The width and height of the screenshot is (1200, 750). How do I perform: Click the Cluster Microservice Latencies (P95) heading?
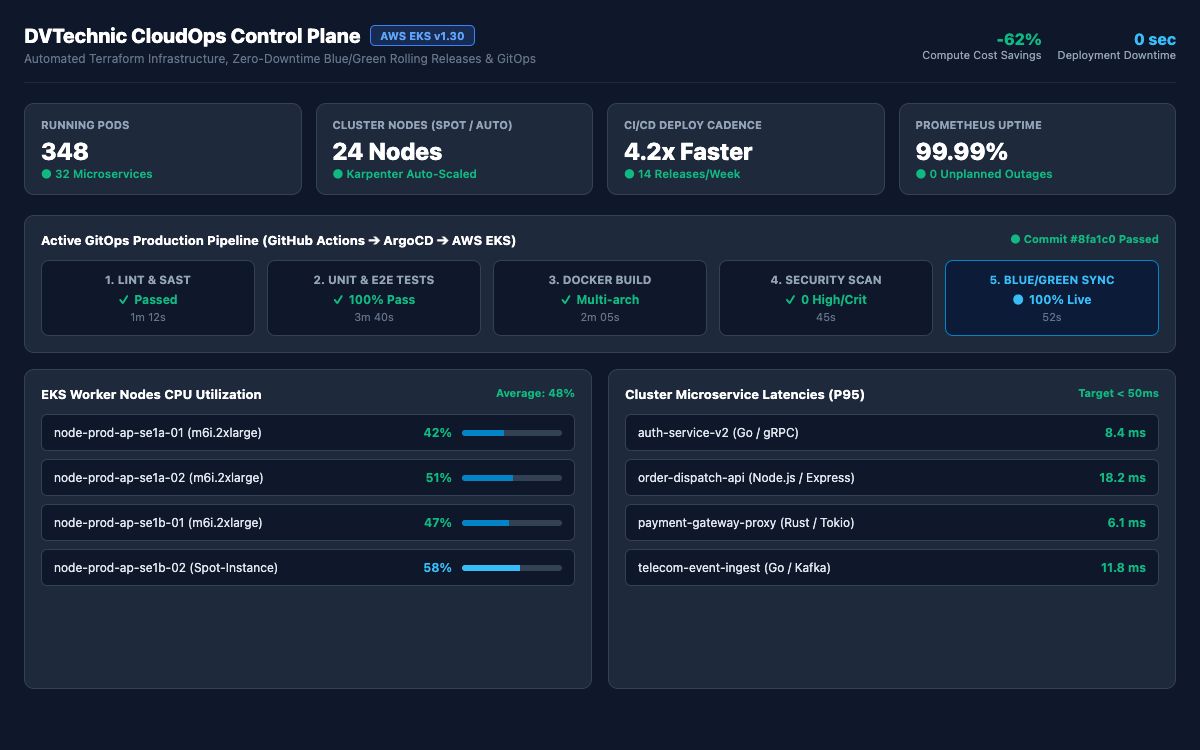(745, 395)
